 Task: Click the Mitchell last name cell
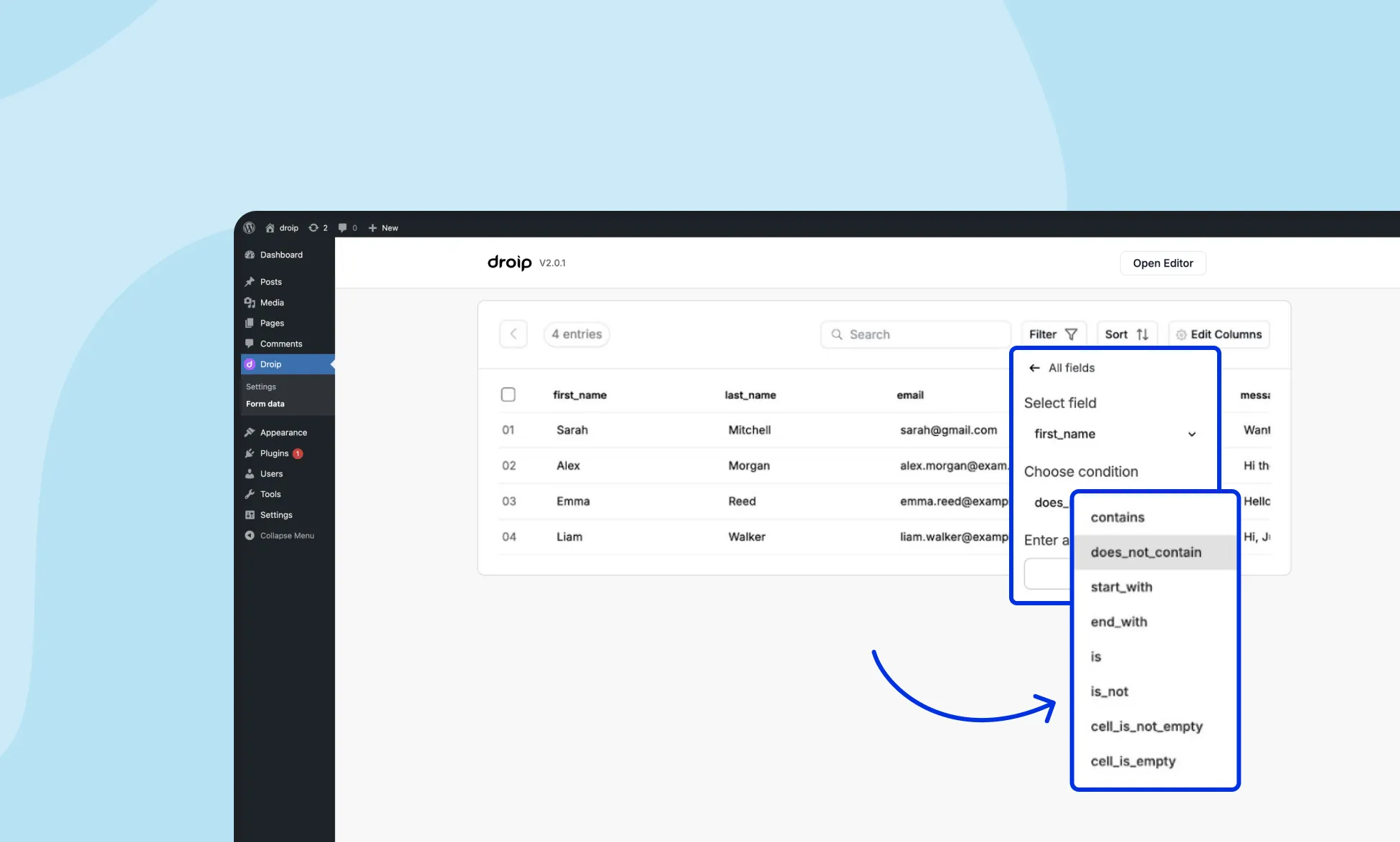pos(749,430)
